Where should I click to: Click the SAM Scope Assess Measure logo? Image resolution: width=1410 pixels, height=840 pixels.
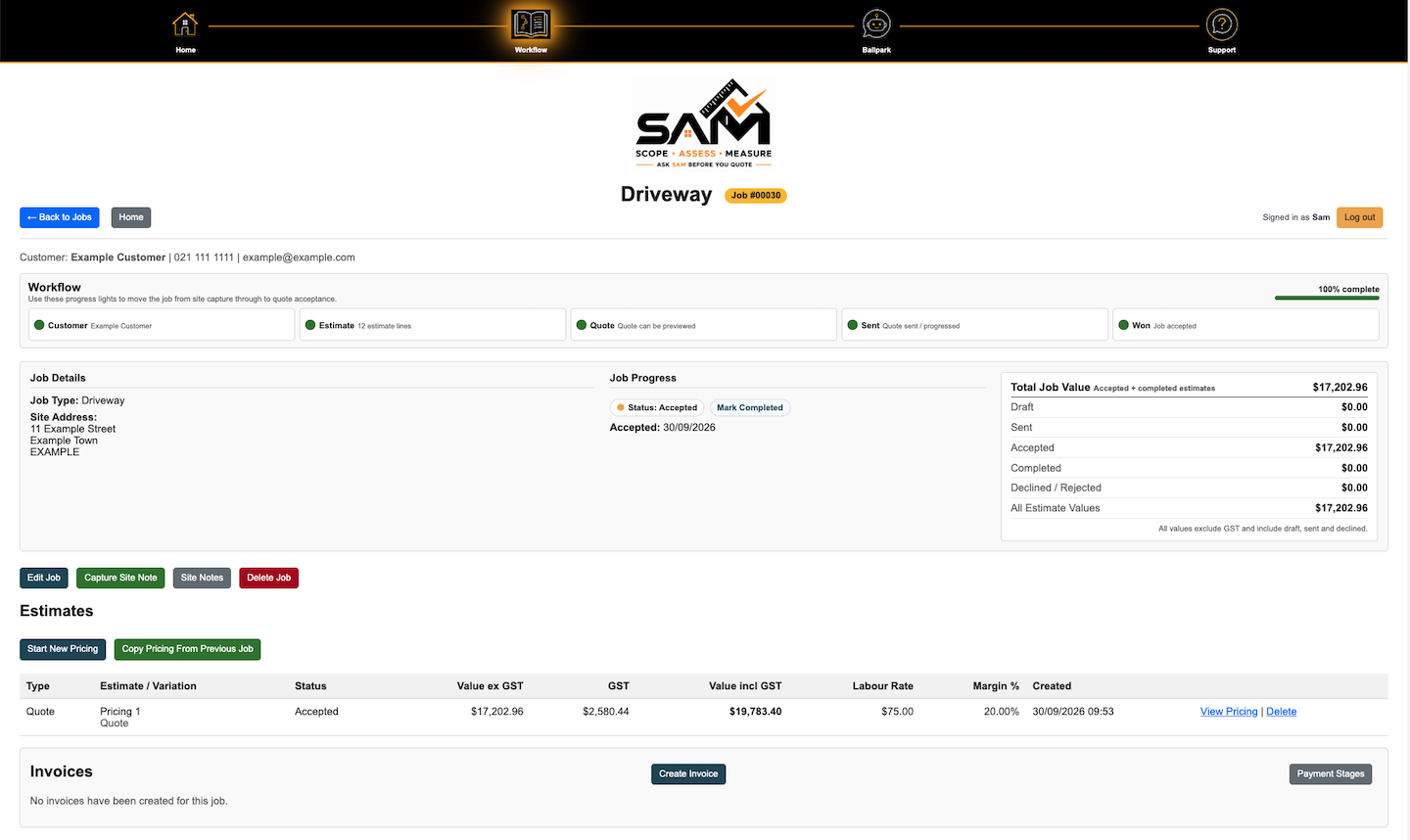pyautogui.click(x=703, y=123)
